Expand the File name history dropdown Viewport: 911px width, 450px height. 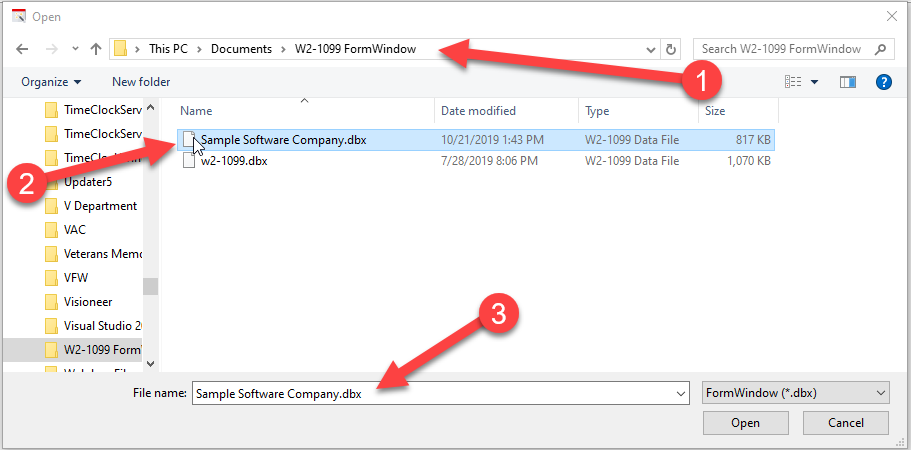coord(681,394)
